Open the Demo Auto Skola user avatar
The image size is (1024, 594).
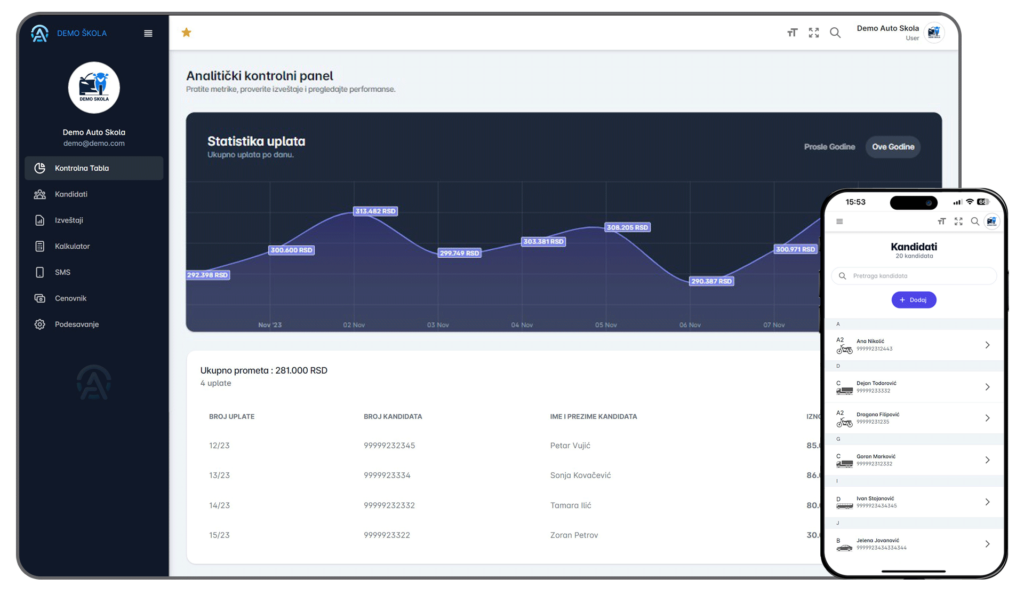(x=934, y=33)
